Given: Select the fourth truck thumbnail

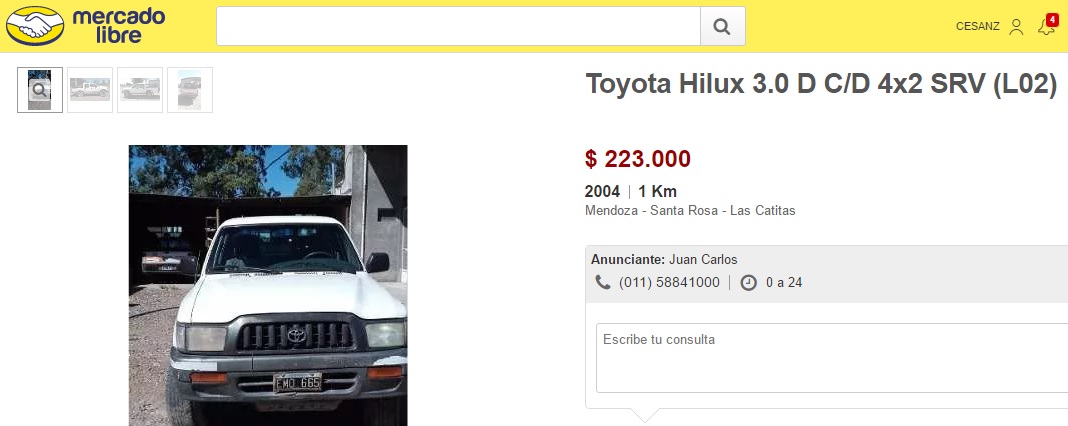Looking at the screenshot, I should [x=189, y=90].
